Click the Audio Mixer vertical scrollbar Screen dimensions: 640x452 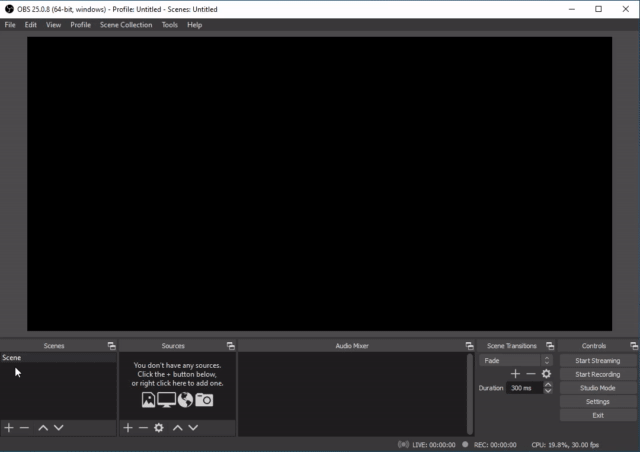click(x=470, y=394)
